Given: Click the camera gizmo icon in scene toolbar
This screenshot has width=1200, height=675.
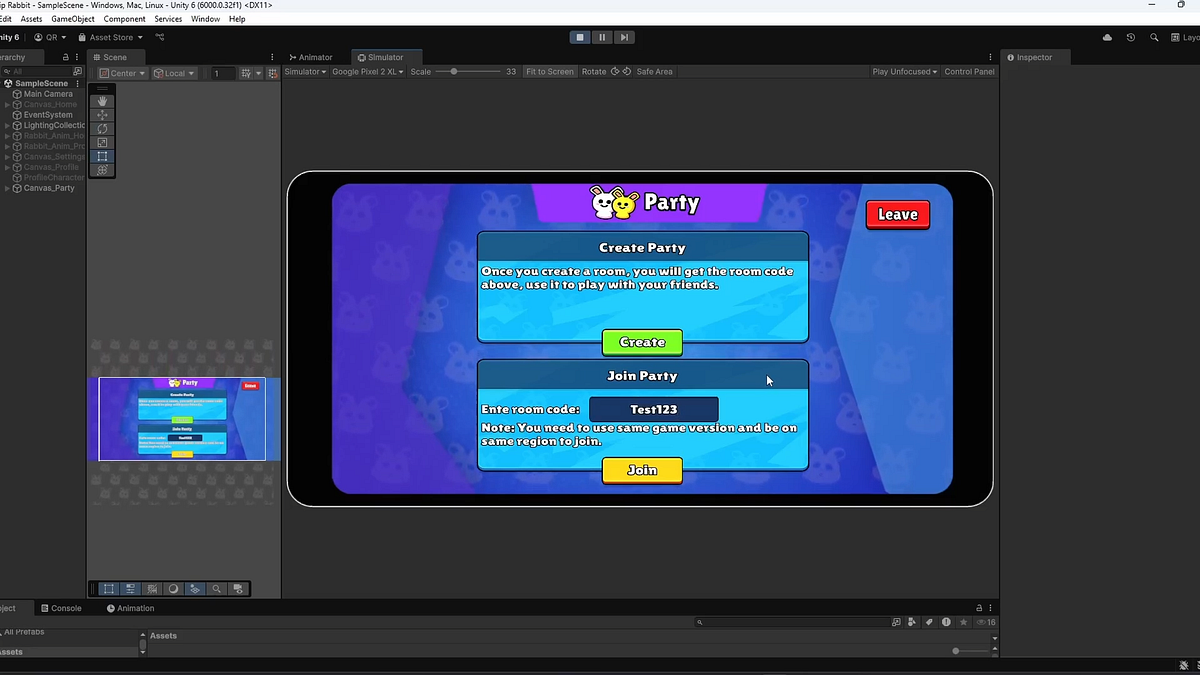Looking at the screenshot, I should (238, 588).
